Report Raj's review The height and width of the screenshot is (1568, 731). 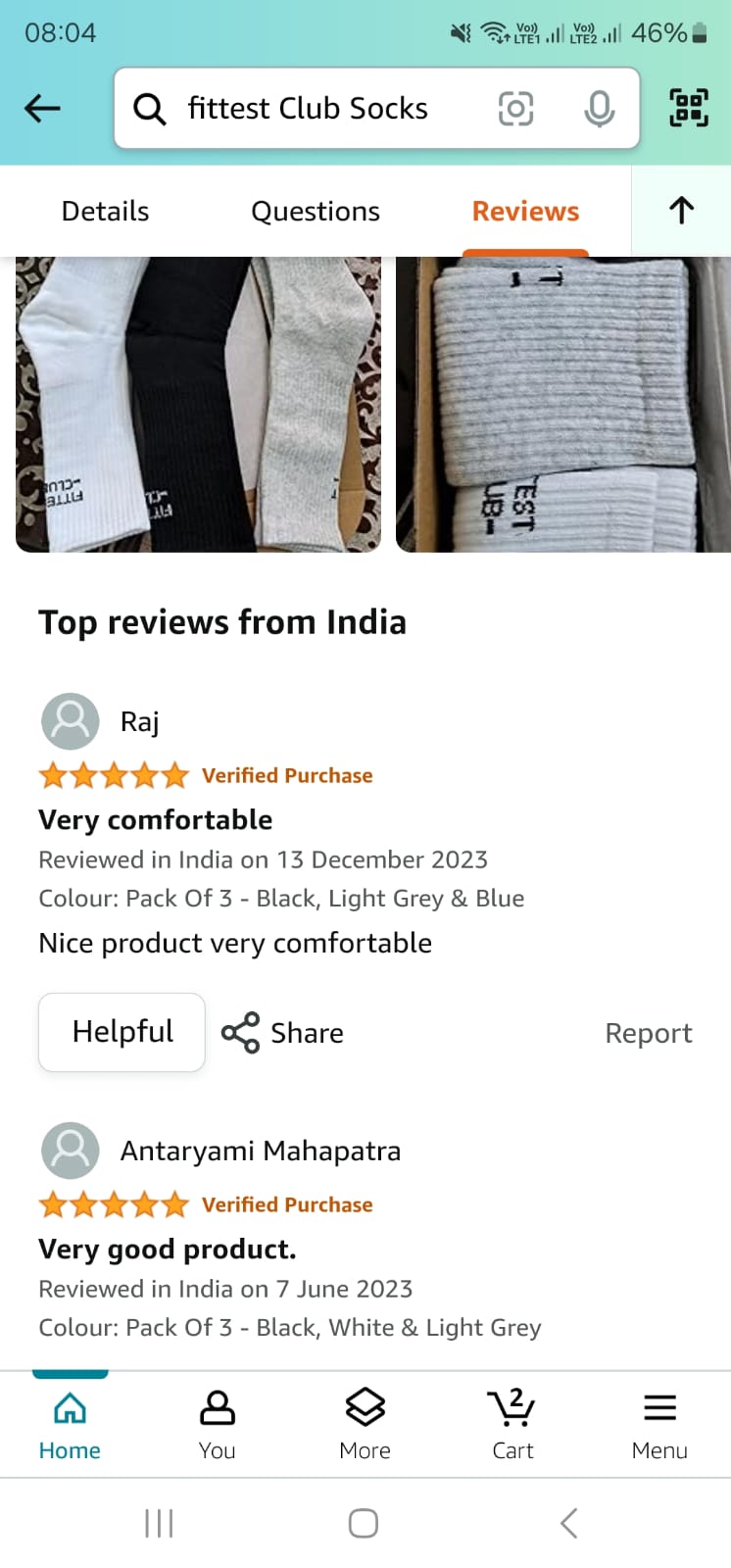pyautogui.click(x=648, y=1033)
